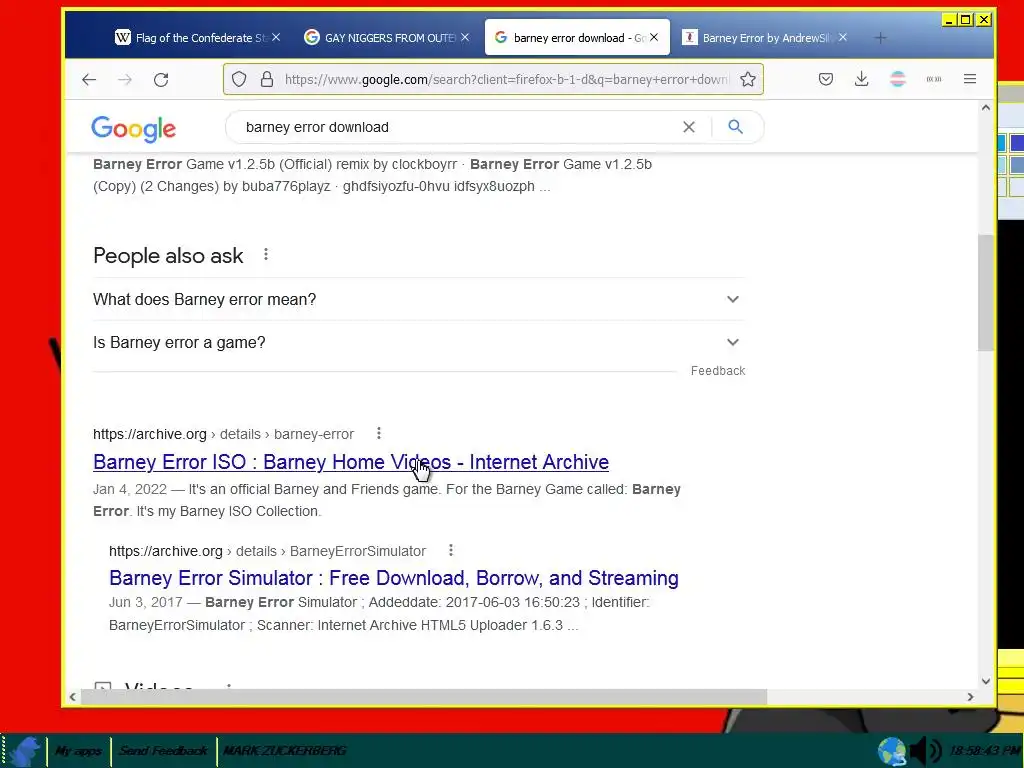
Task: Open the Save to Pocket icon
Action: click(825, 80)
